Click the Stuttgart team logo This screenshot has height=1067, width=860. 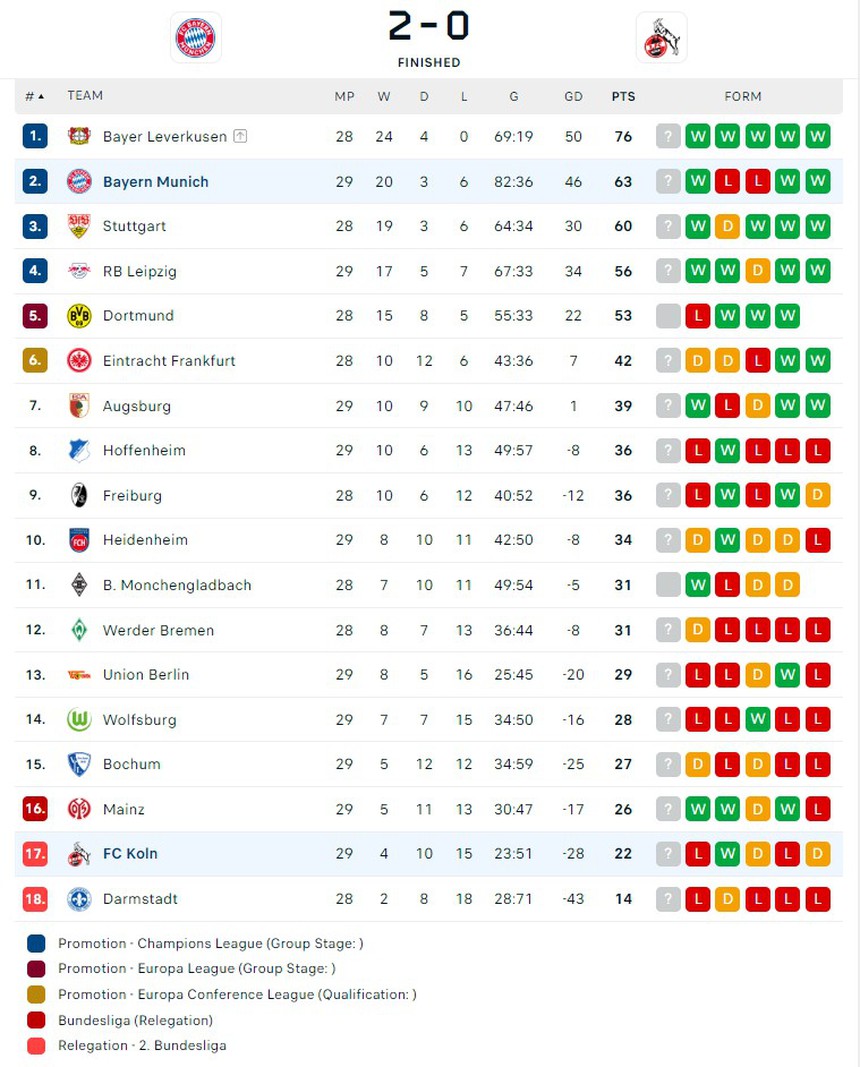click(79, 226)
